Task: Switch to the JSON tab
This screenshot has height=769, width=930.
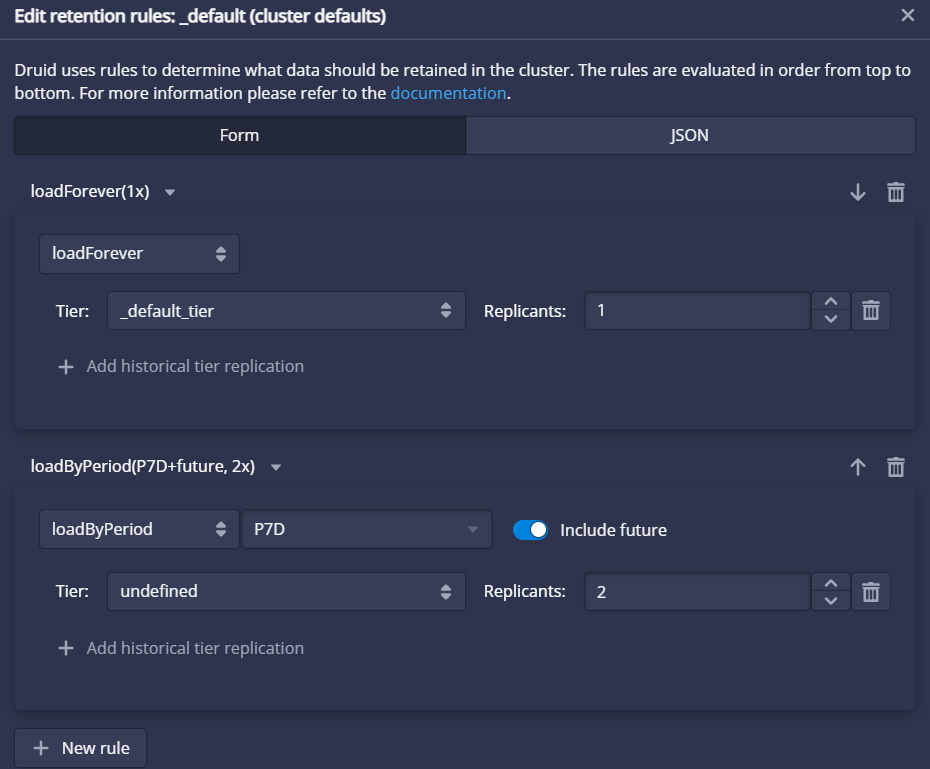Action: click(x=690, y=135)
